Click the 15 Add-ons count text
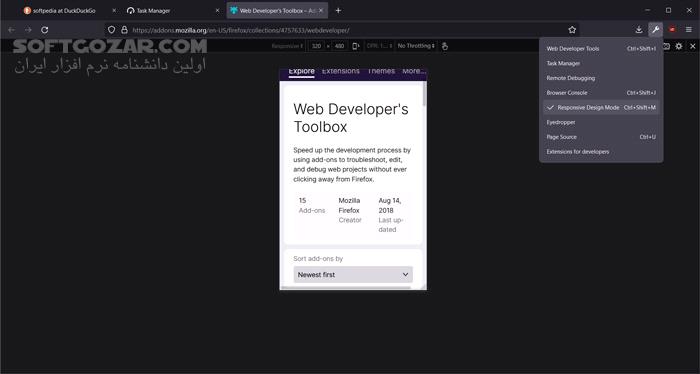The image size is (700, 374). coord(312,205)
